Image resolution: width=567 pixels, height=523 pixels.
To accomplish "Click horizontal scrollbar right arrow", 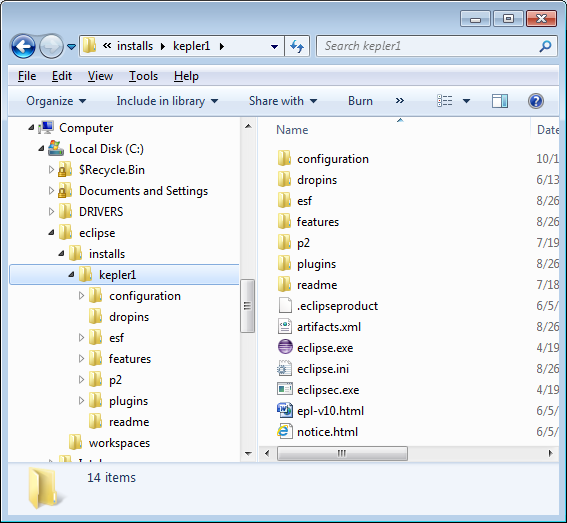I will click(551, 453).
